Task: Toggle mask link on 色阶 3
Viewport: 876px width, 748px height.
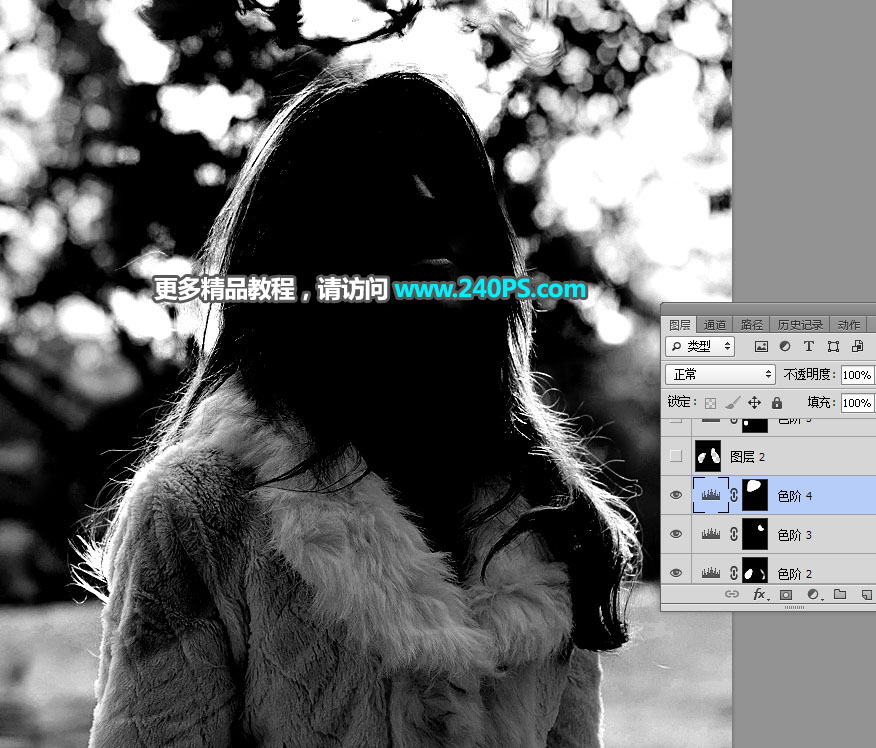Action: click(734, 534)
